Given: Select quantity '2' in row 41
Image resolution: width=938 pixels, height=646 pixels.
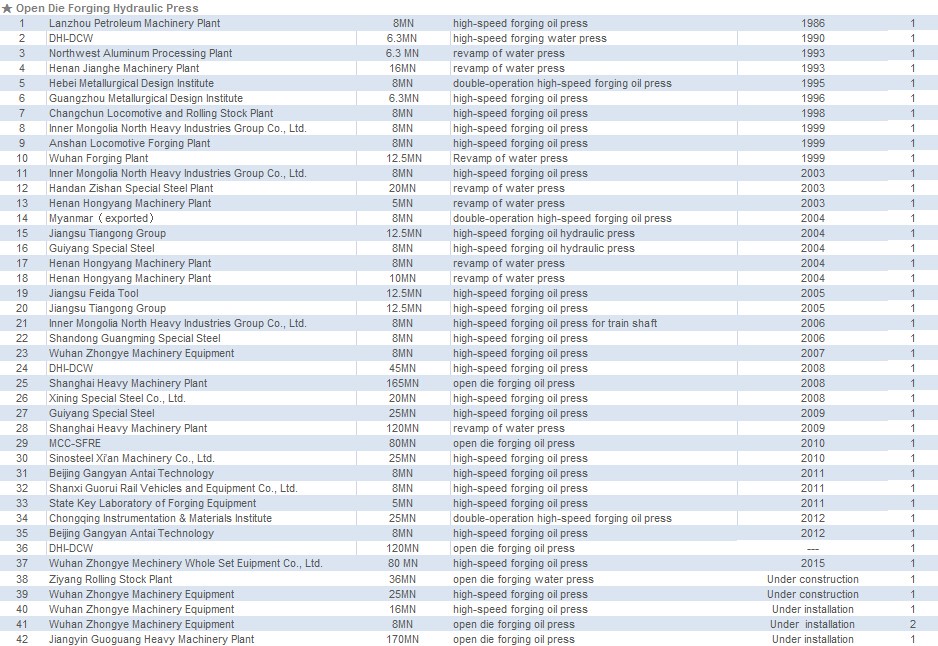Looking at the screenshot, I should (x=913, y=624).
